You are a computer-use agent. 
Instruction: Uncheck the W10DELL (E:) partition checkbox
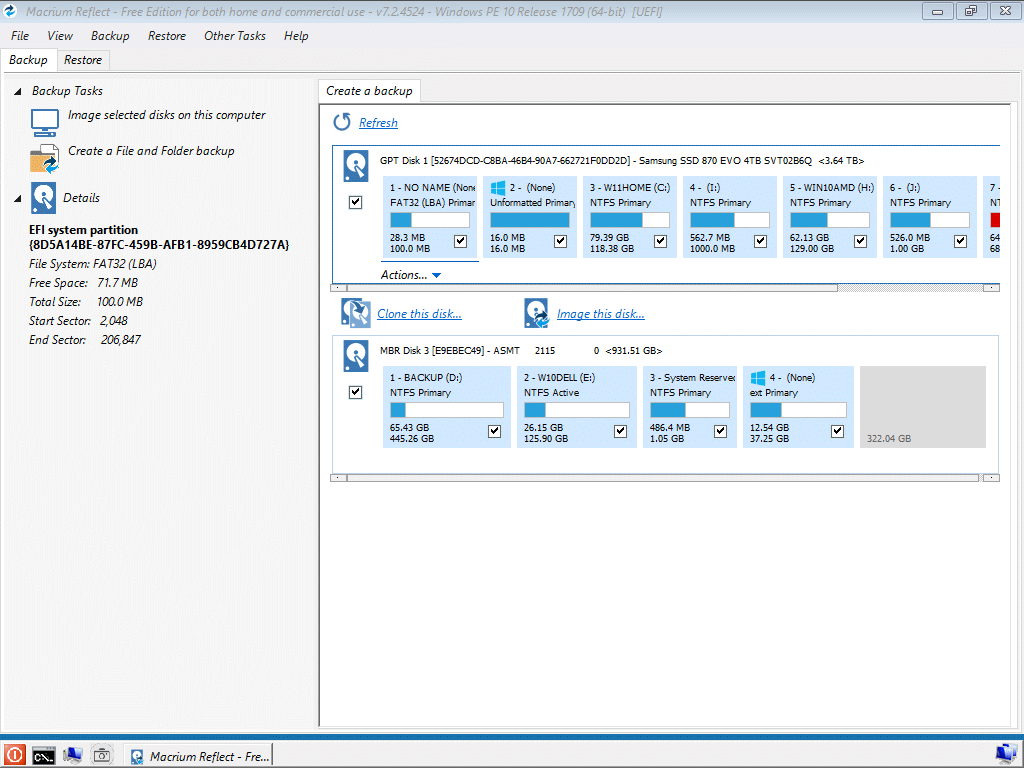[x=620, y=432]
